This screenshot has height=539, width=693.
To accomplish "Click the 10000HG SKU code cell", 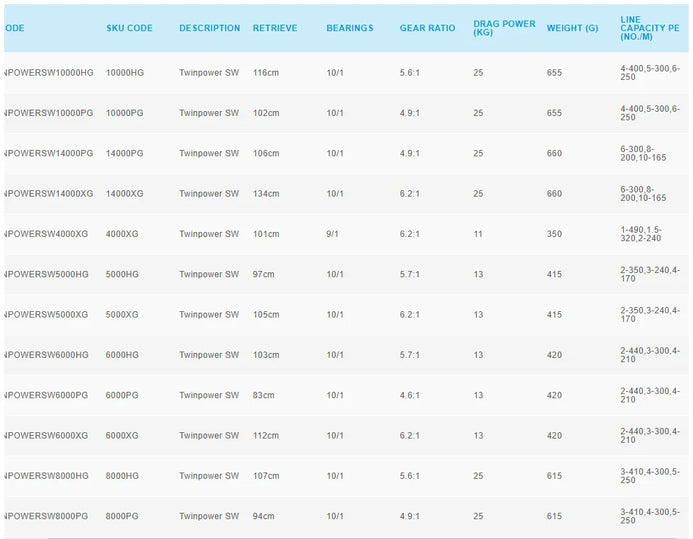I will pyautogui.click(x=126, y=73).
